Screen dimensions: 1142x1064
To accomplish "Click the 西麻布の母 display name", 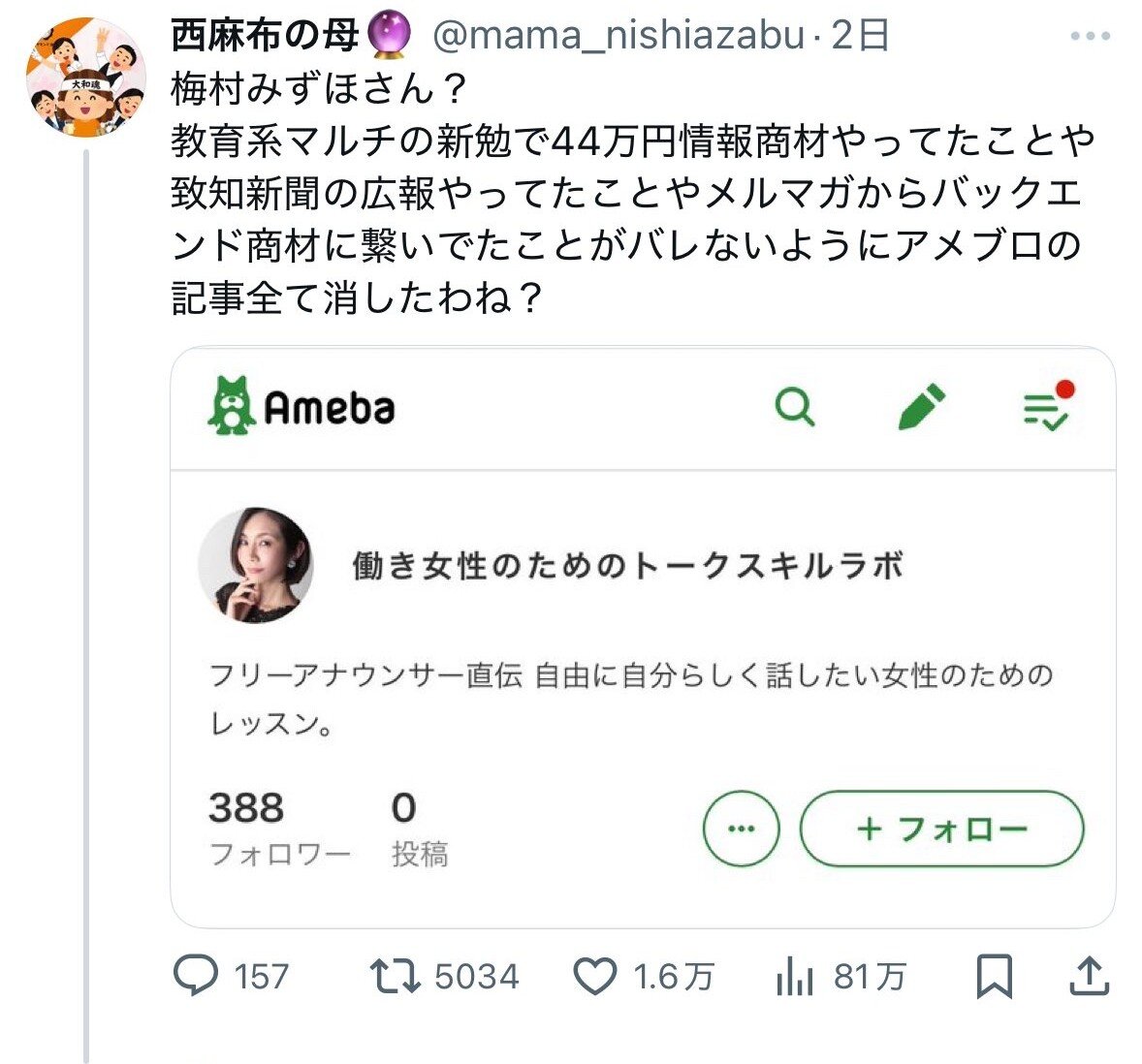I will 265,35.
